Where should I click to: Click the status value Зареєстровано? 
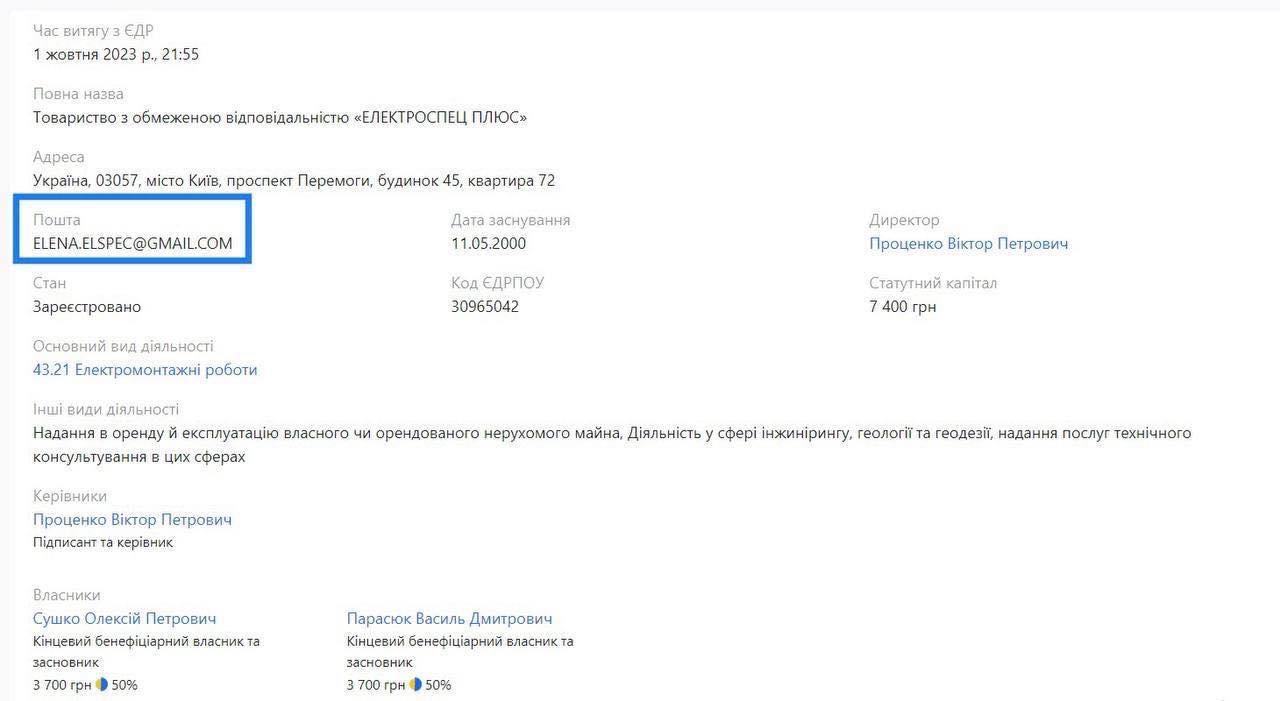click(87, 307)
